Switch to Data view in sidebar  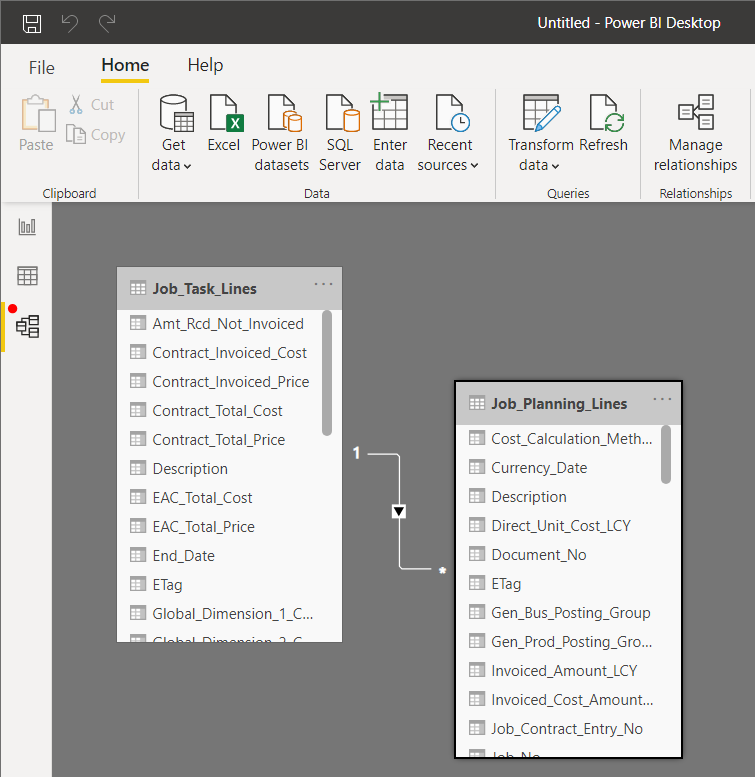point(27,276)
